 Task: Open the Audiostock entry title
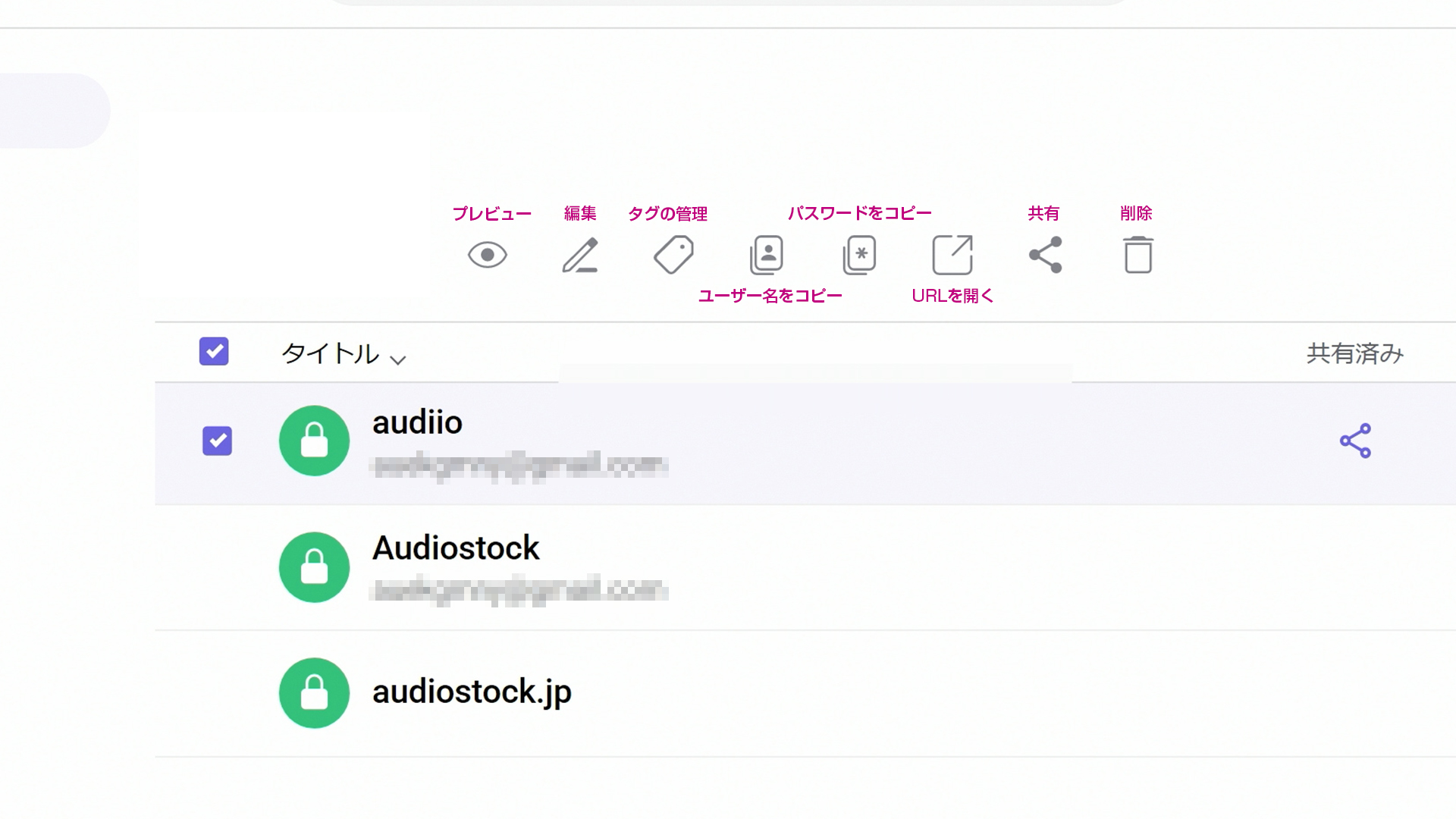pyautogui.click(x=456, y=548)
